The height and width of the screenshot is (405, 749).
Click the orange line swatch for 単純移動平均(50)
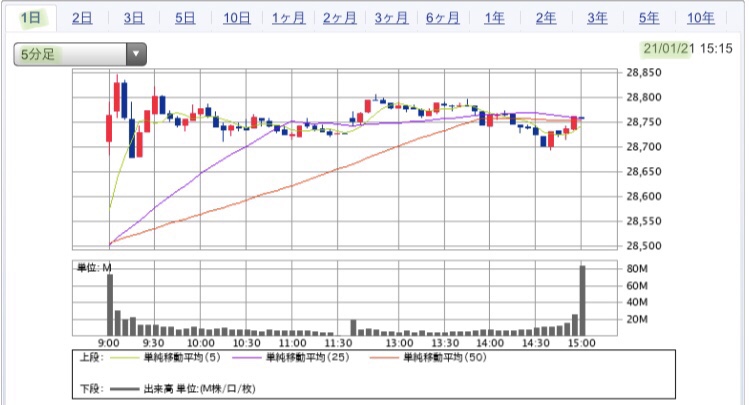(x=384, y=357)
